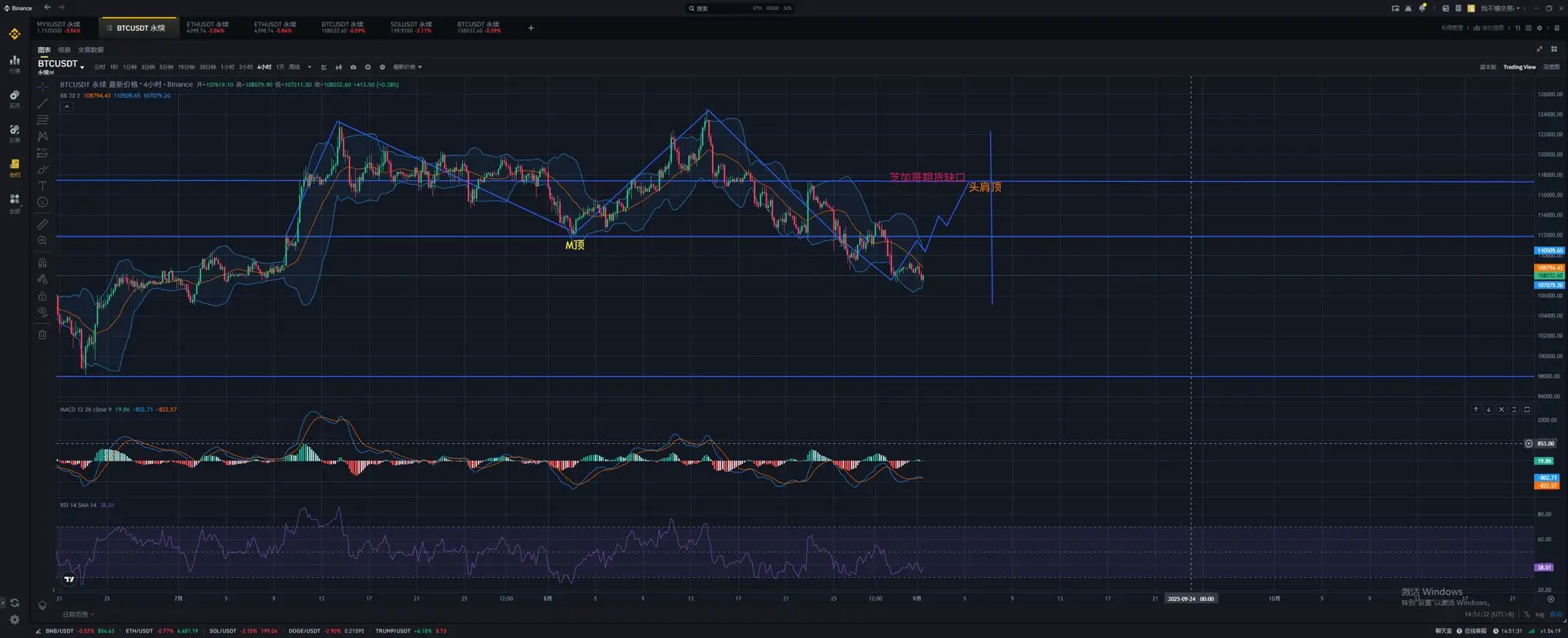Image resolution: width=1568 pixels, height=638 pixels.
Task: Click the 2025-09-24 time axis marker
Action: (1190, 599)
